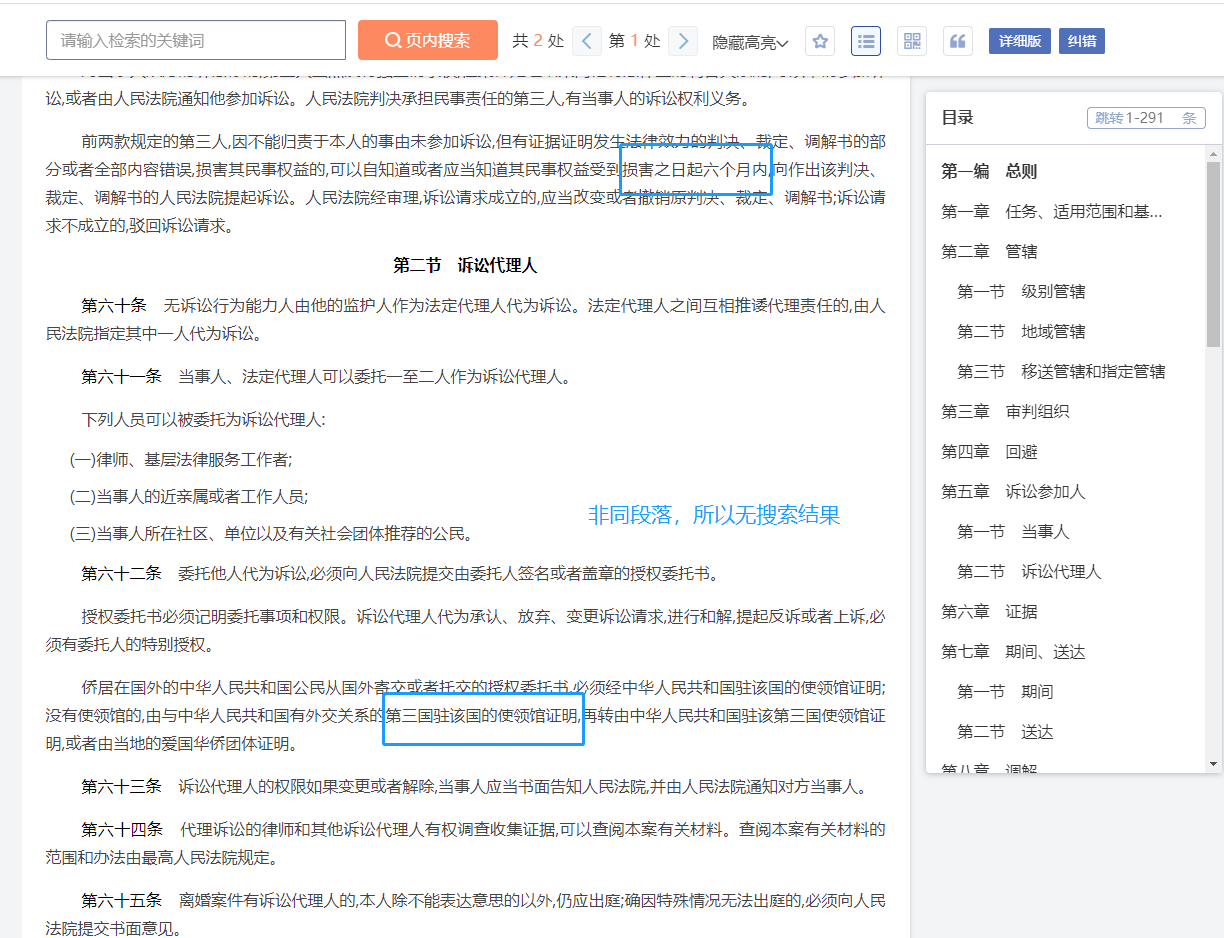
Task: Switch to 详细版 view
Action: click(1019, 41)
